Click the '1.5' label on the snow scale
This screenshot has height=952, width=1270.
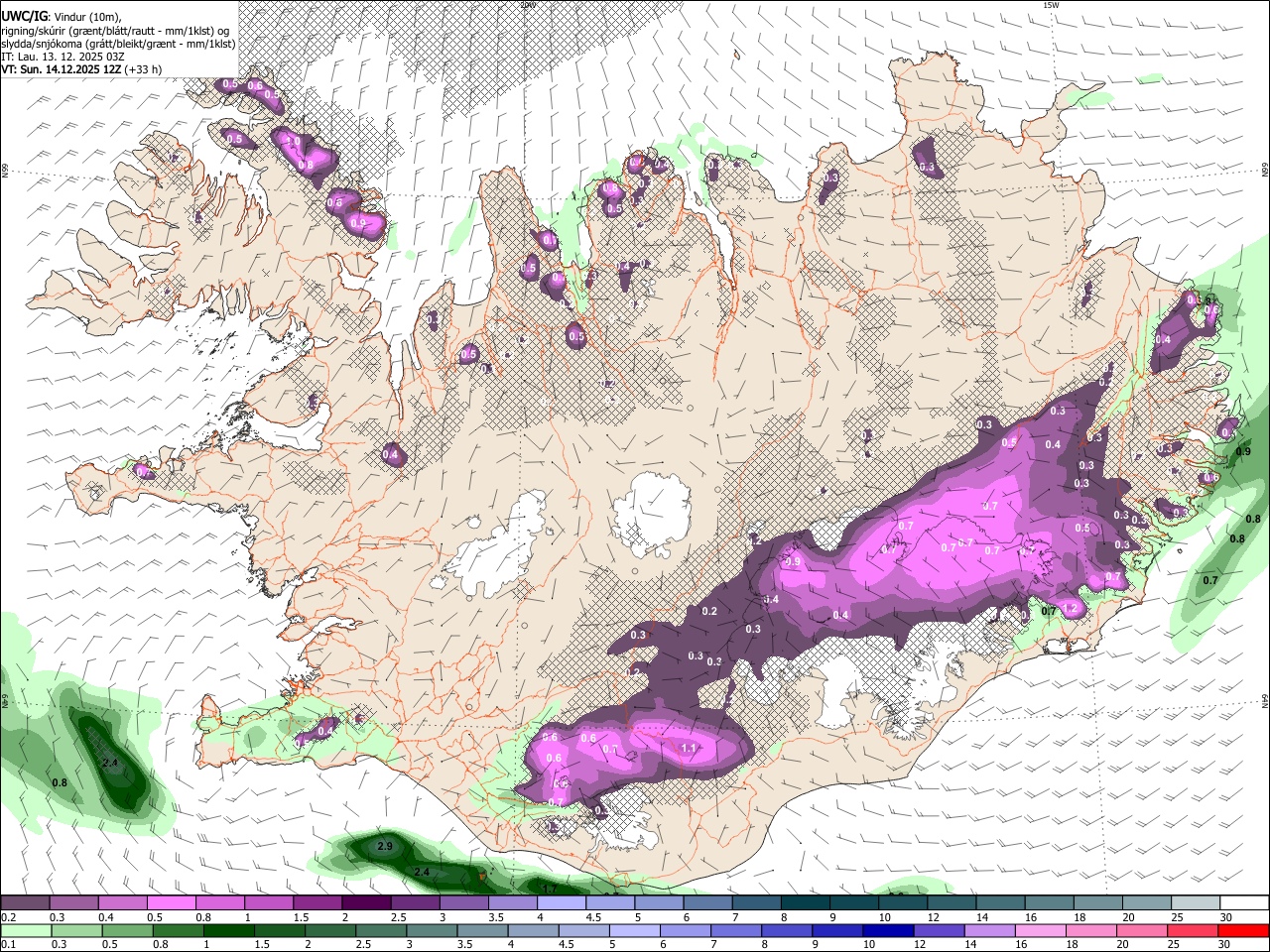[301, 917]
